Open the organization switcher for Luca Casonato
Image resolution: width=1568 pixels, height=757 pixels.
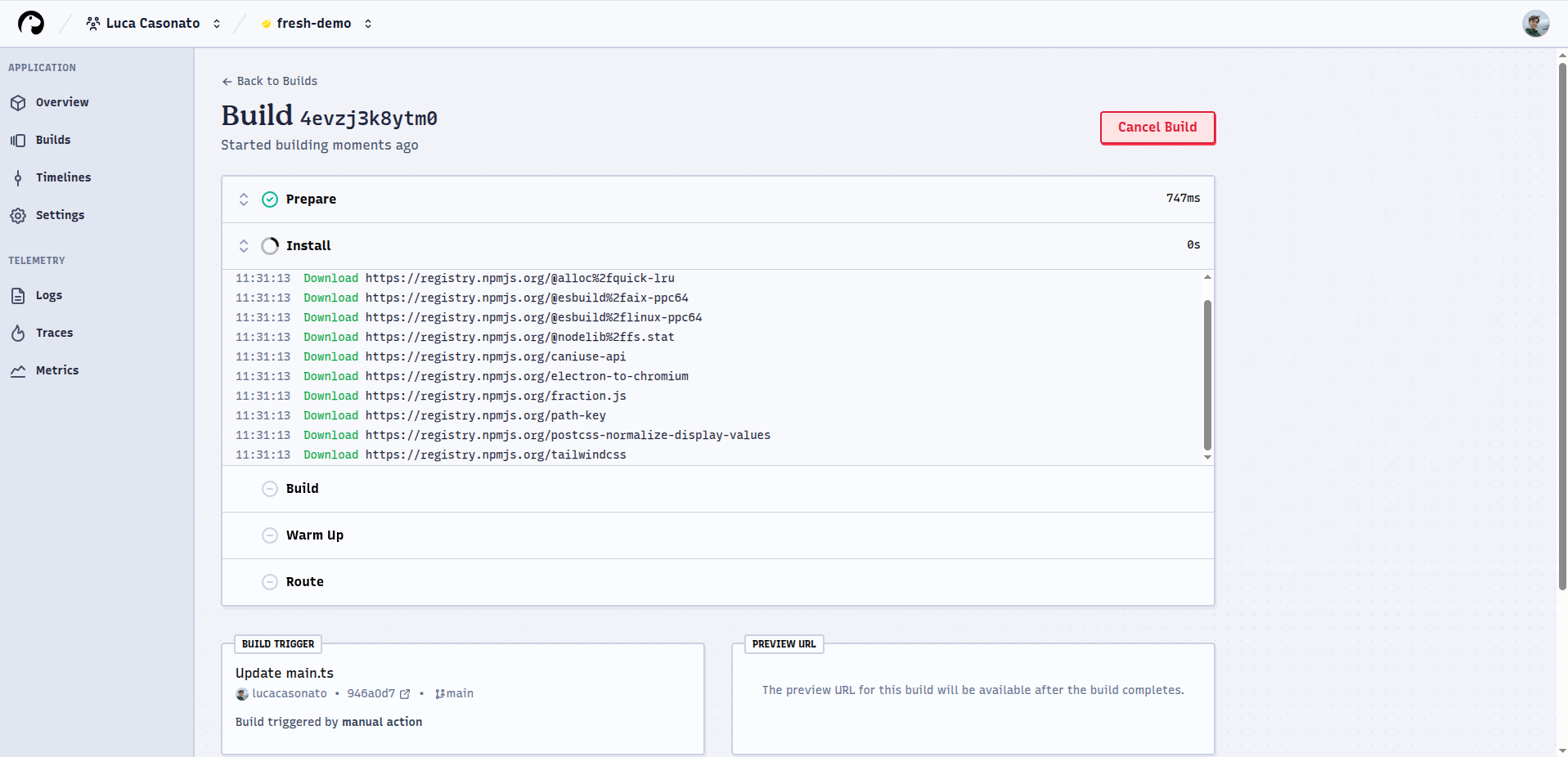click(216, 23)
